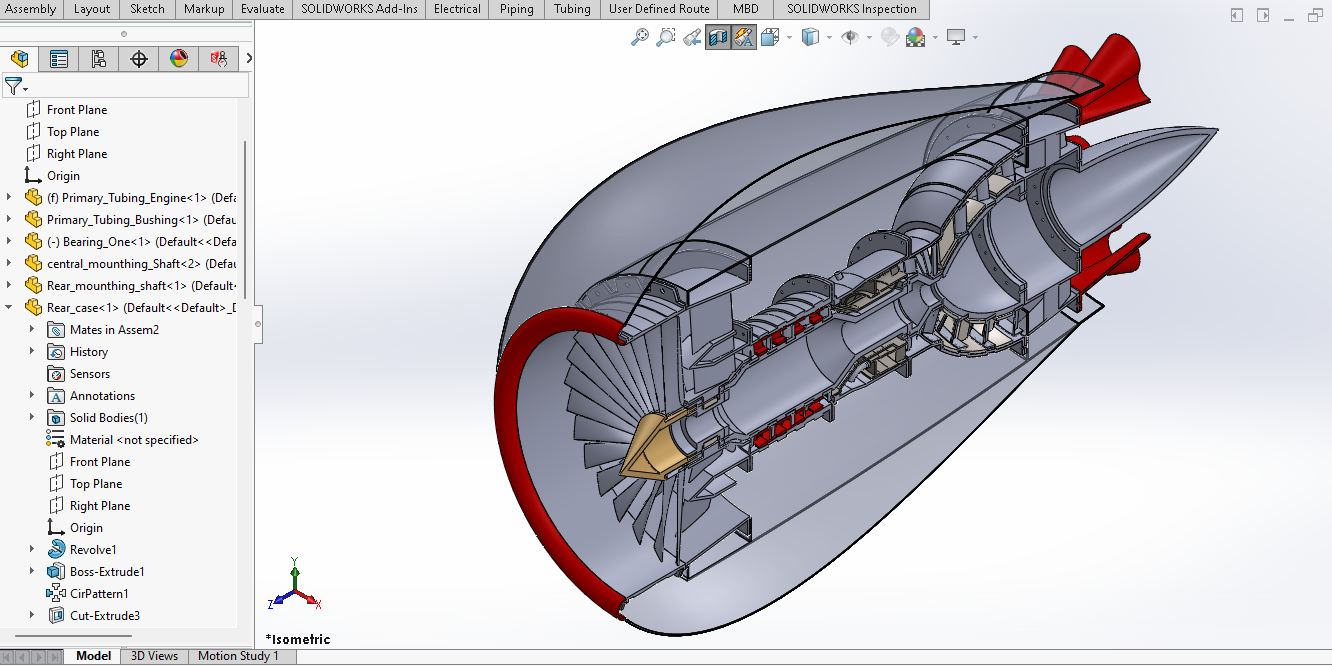Click the Previous View icon
This screenshot has height=666, width=1332.
coord(692,37)
